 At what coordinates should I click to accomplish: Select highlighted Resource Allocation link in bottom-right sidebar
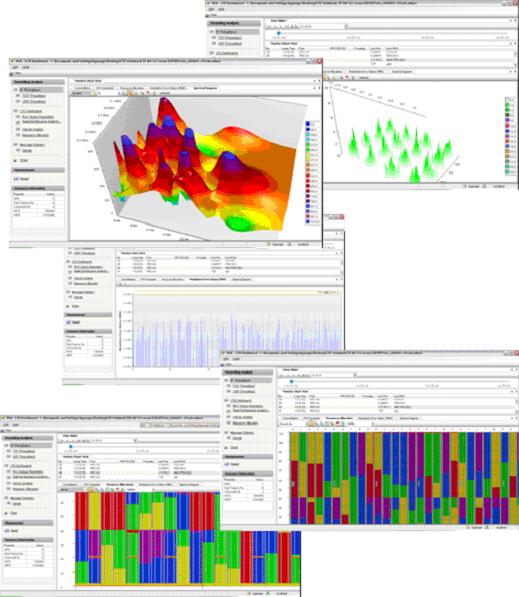coord(245,423)
